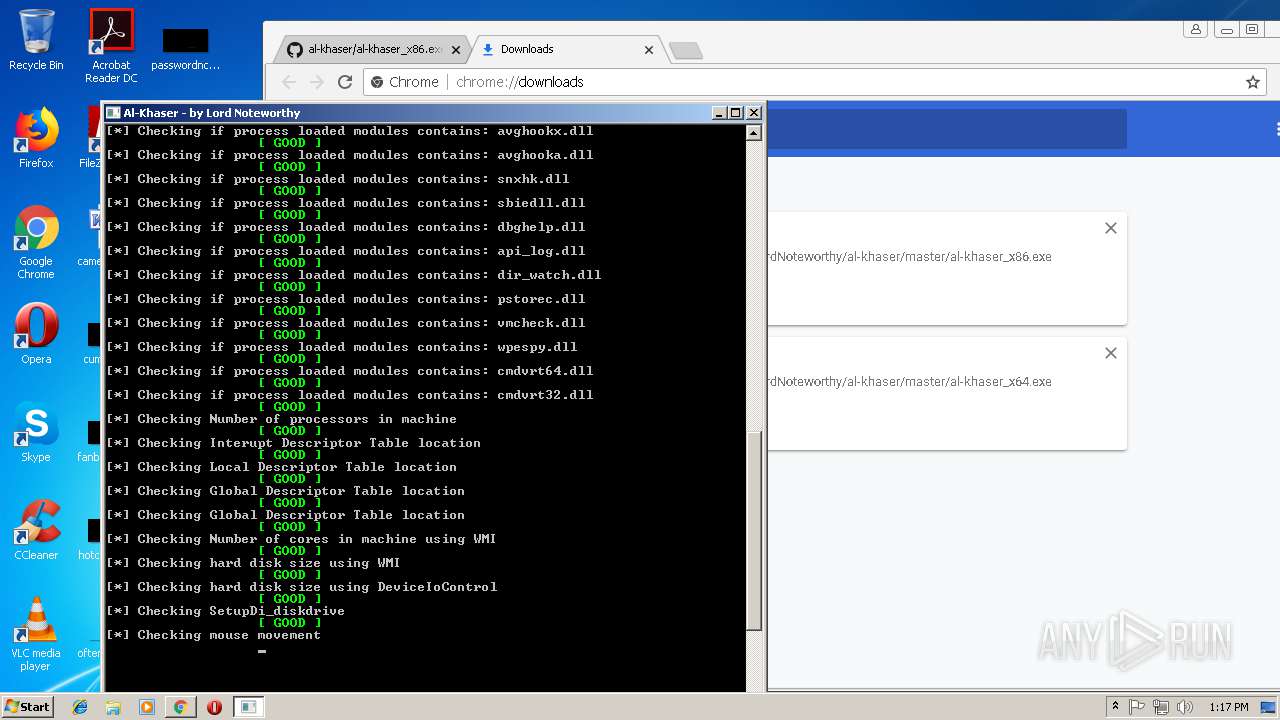Remove the al-khaser_x64.exe download entry
The height and width of the screenshot is (720, 1280).
(1110, 353)
